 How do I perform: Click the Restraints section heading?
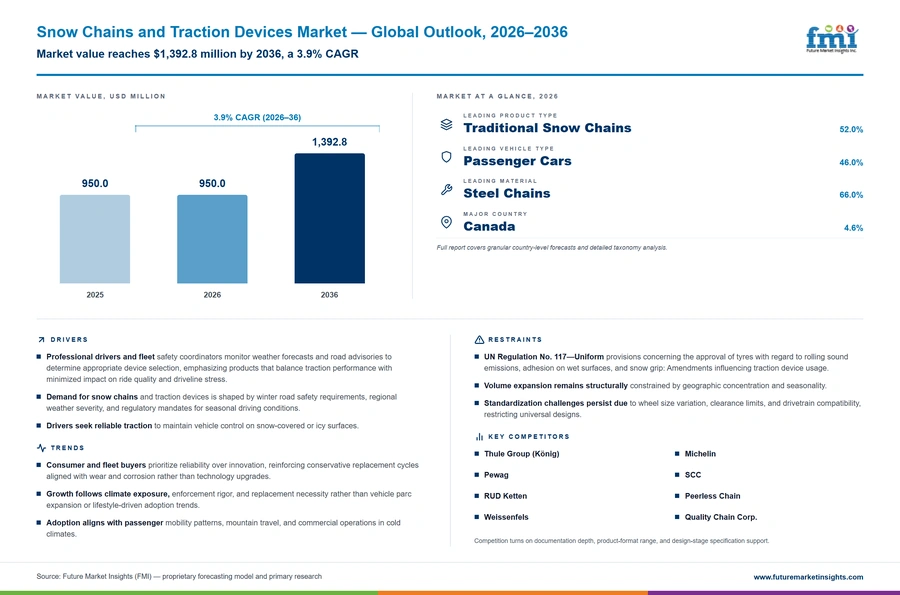coord(515,340)
